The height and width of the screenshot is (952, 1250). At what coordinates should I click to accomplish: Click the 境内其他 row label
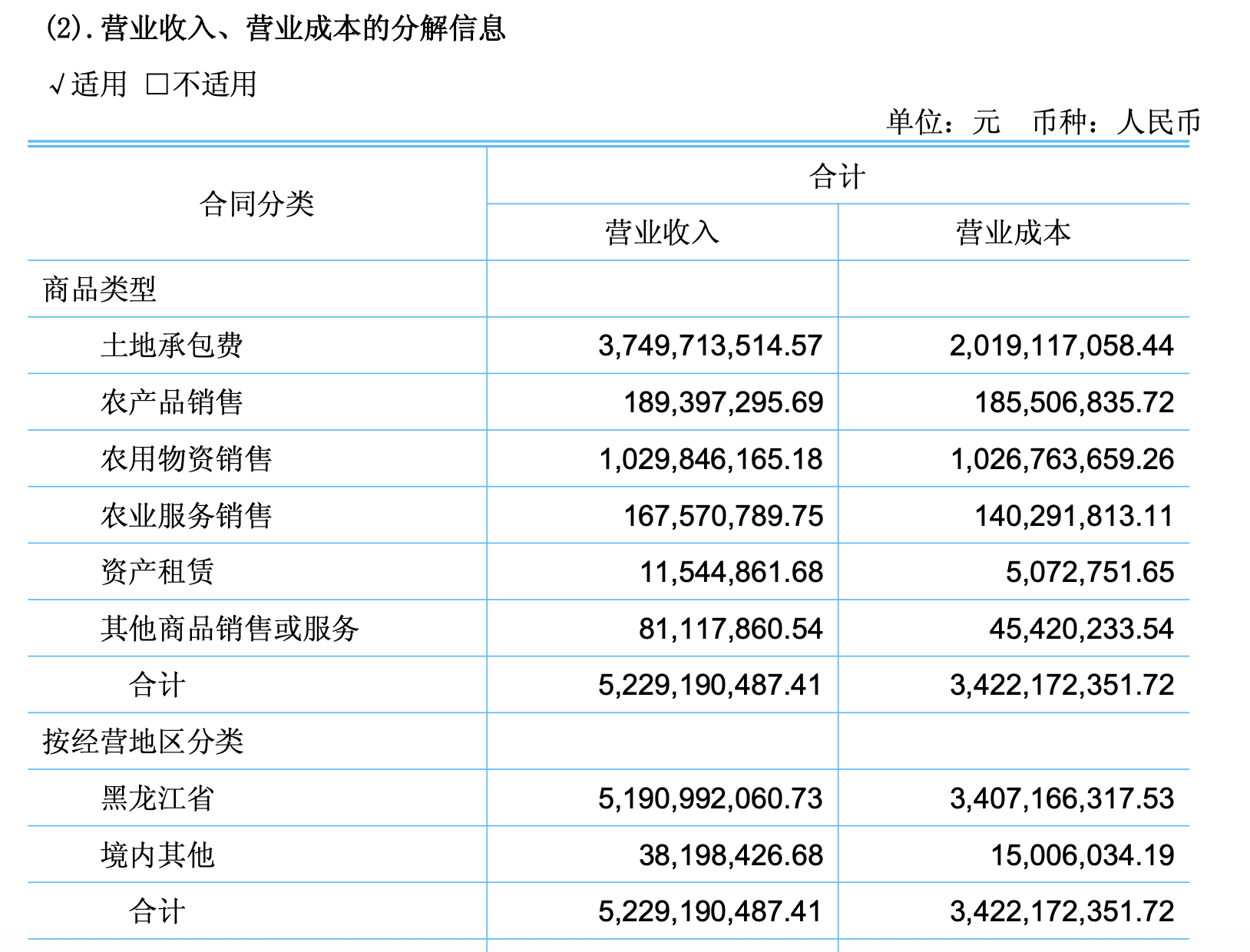pos(157,855)
